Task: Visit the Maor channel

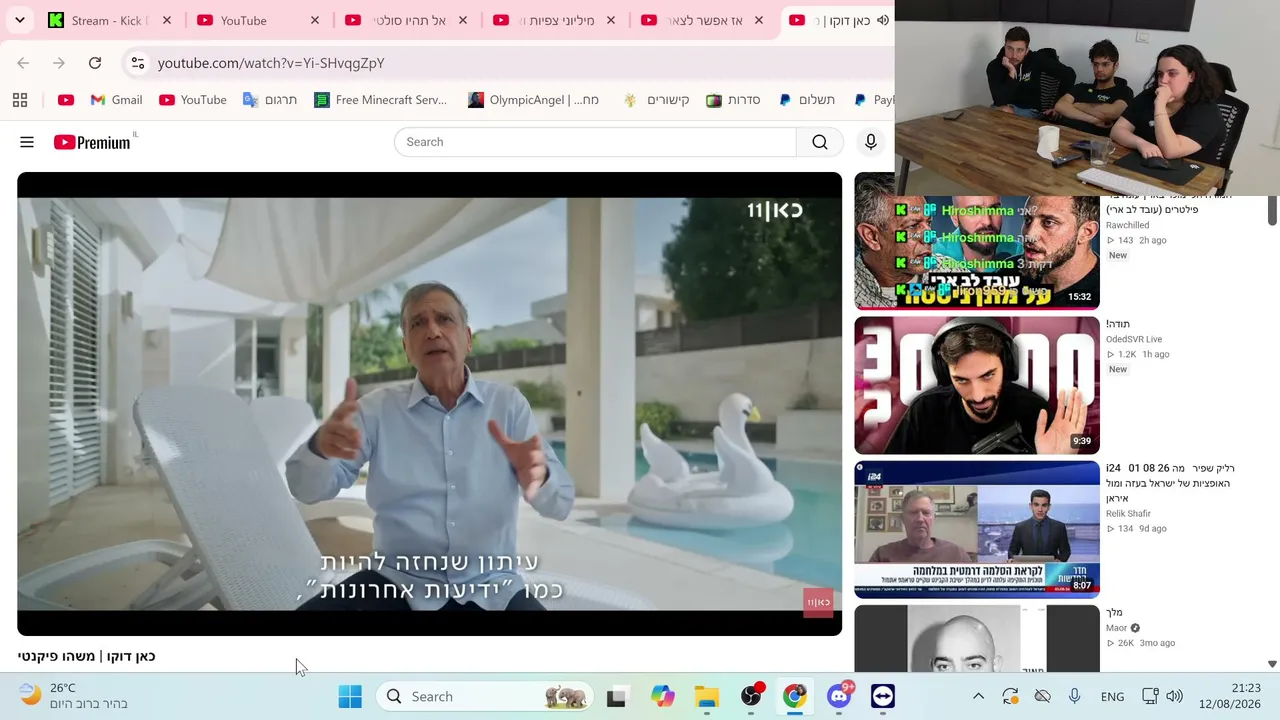Action: coord(1116,628)
